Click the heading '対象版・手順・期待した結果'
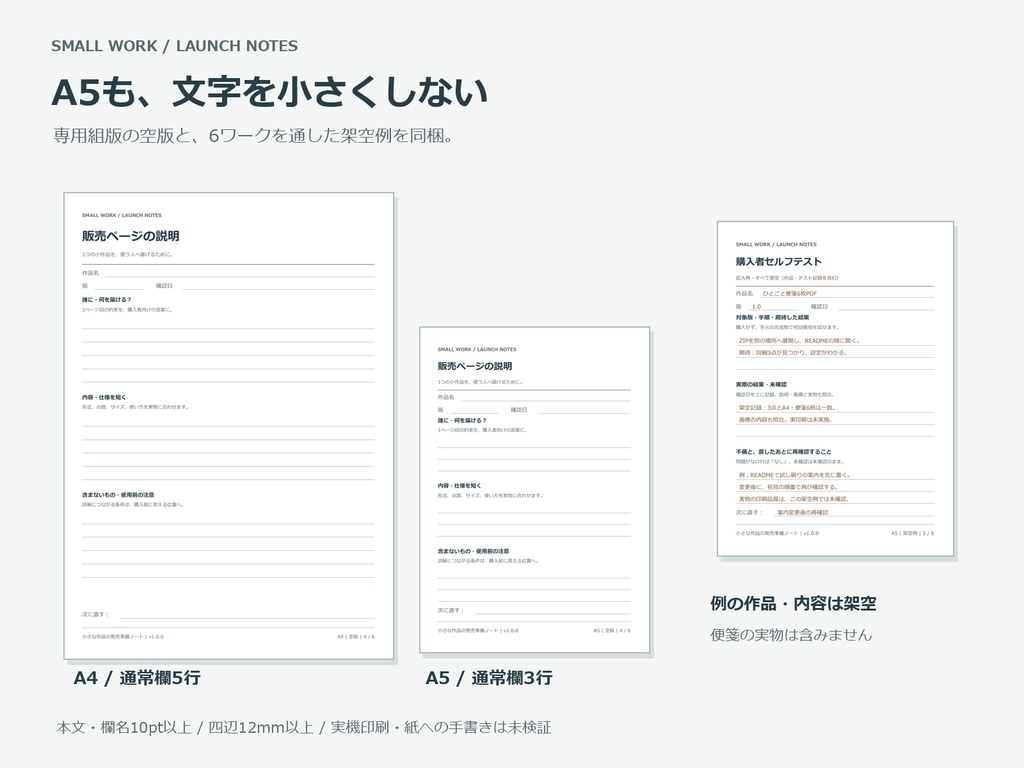This screenshot has height=768, width=1024. pyautogui.click(x=773, y=317)
